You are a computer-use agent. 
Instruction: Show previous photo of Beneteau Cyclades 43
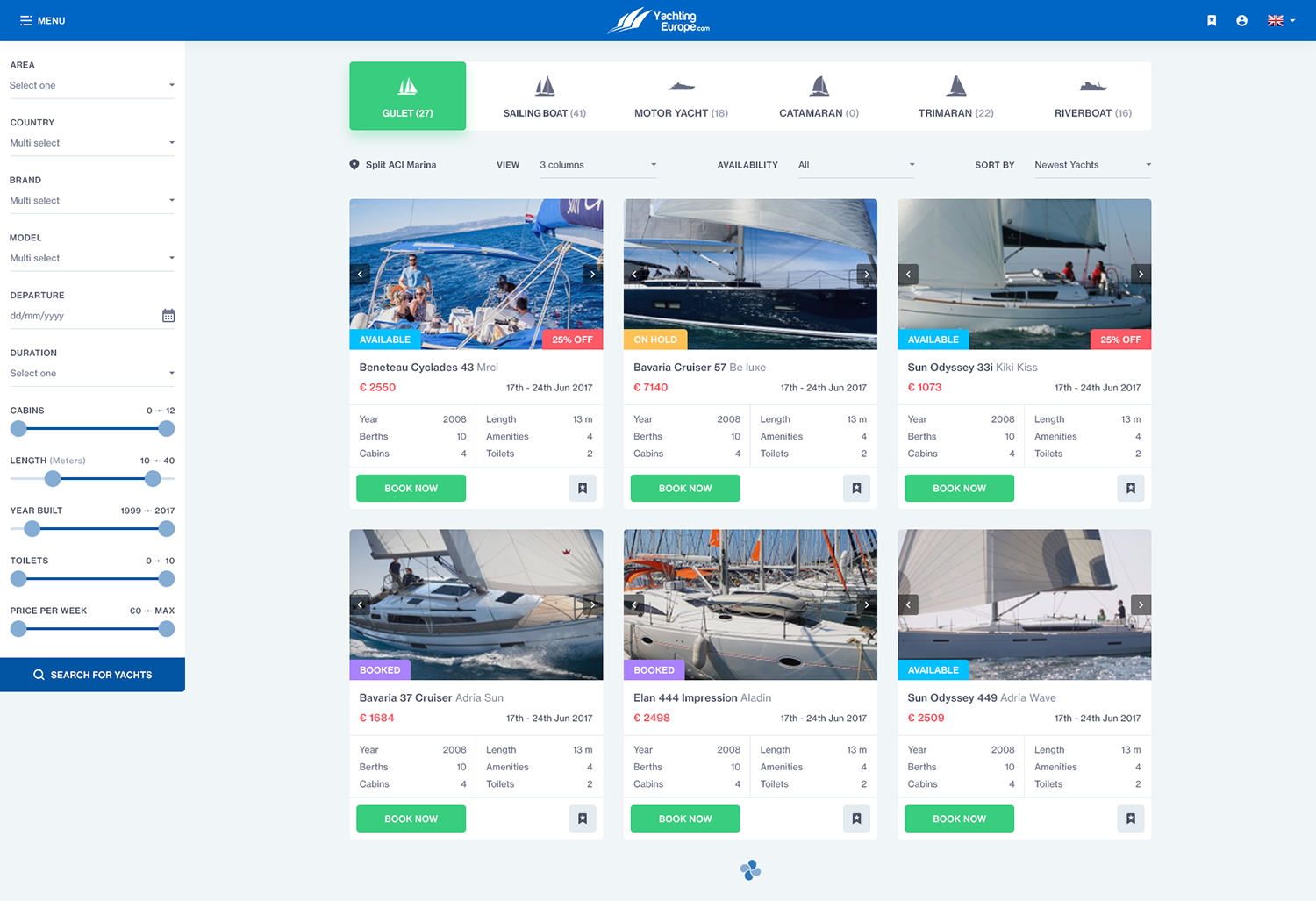(360, 275)
